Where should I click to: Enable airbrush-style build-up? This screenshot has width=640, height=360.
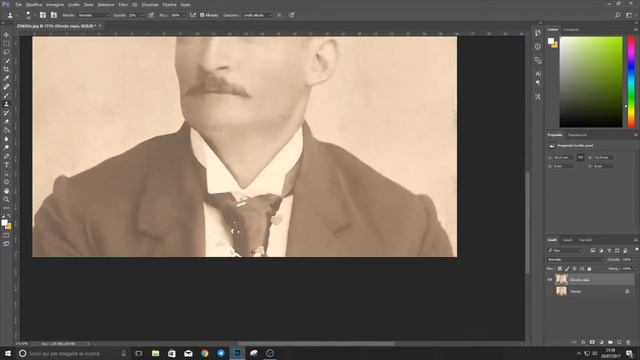coord(193,15)
